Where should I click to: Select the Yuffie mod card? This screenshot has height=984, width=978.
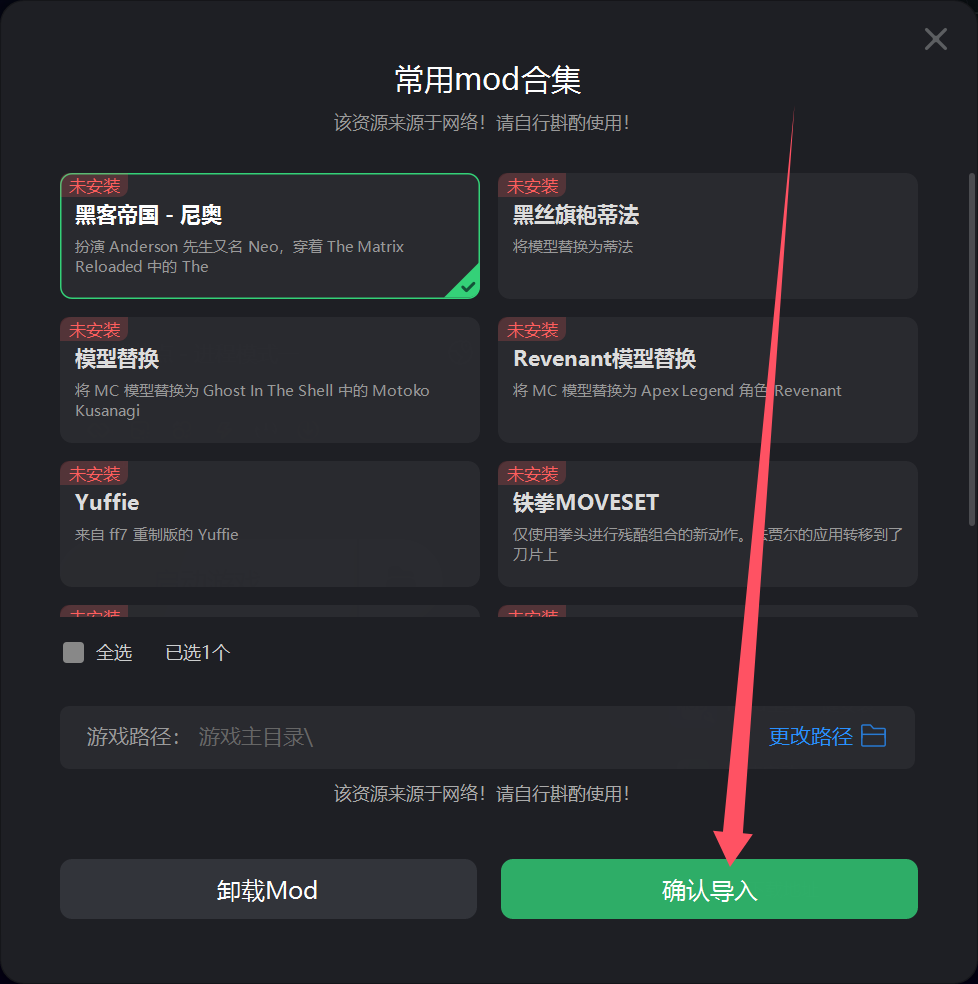click(270, 524)
